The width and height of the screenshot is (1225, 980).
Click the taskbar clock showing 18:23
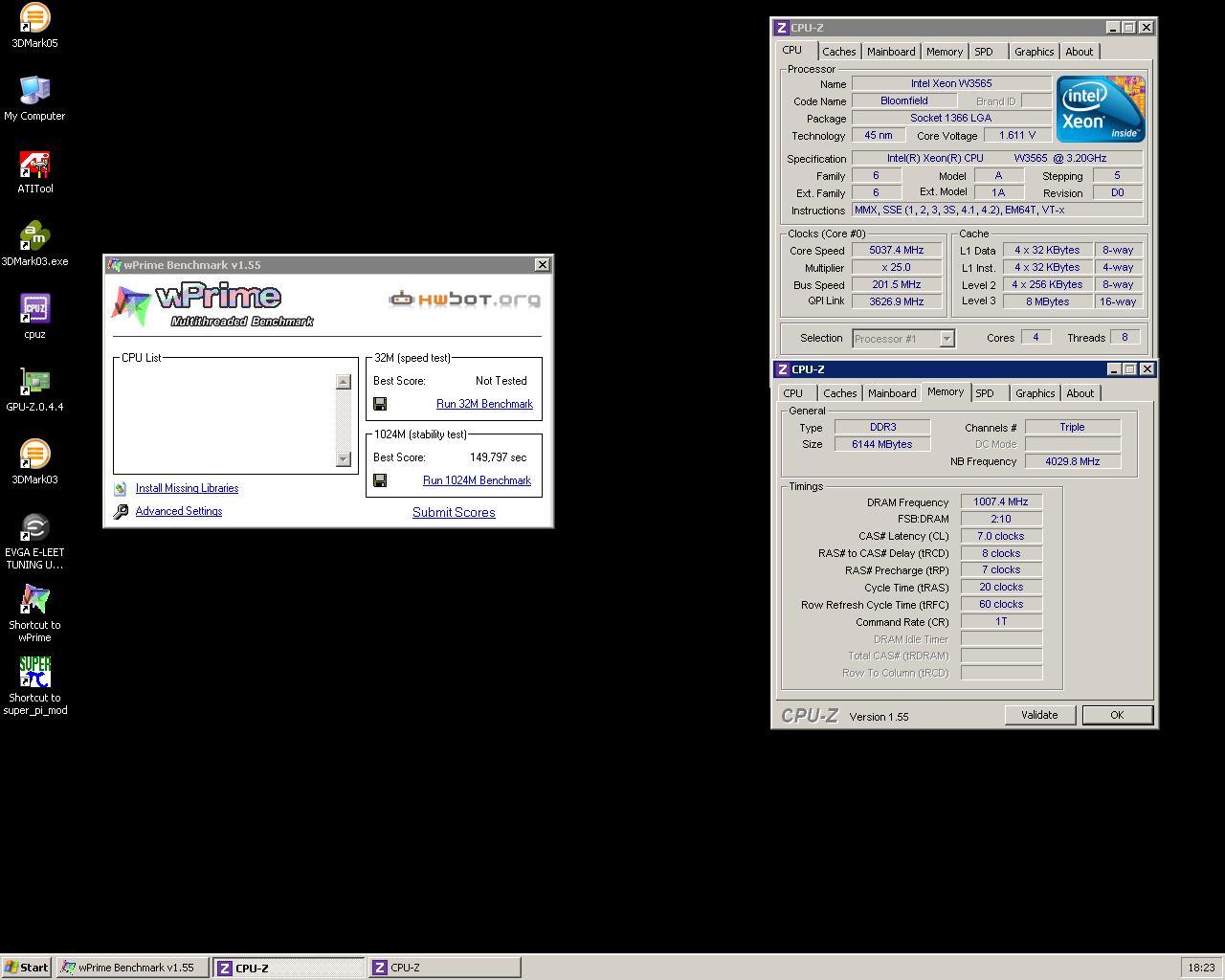(1201, 968)
